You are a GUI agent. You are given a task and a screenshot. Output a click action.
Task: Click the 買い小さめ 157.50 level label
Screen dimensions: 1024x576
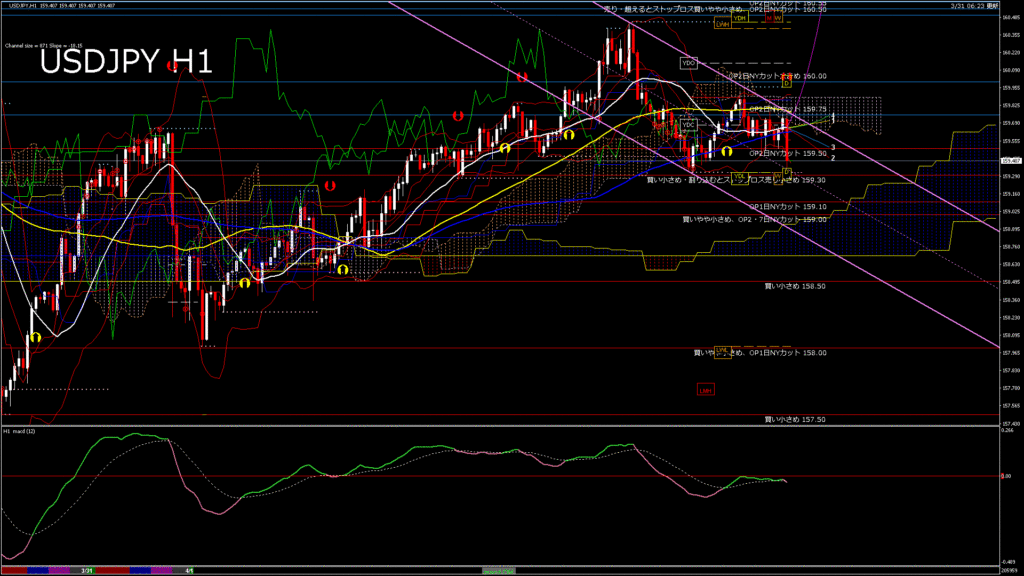pos(795,420)
